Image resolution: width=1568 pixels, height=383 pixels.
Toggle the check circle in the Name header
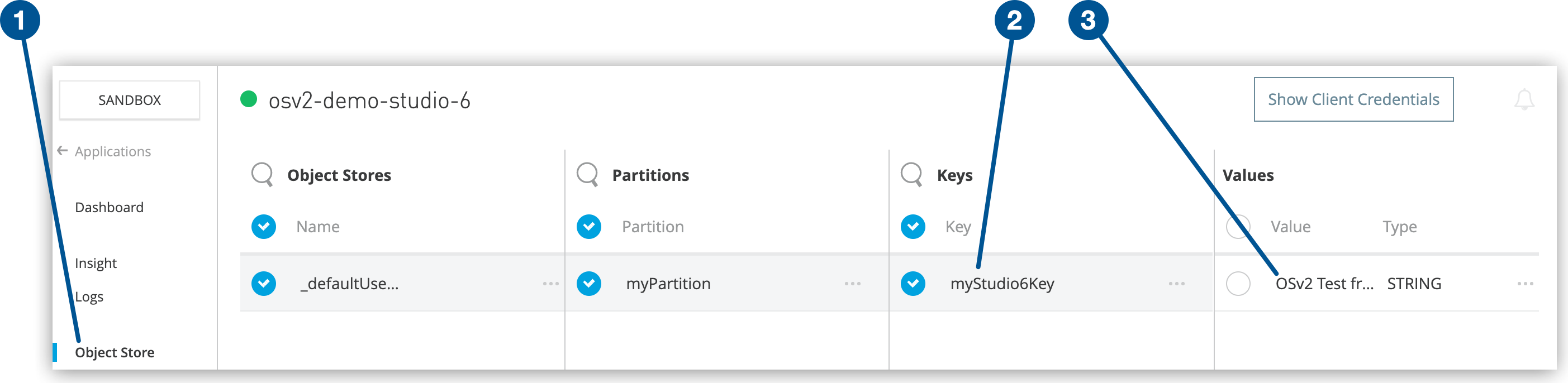pos(263,227)
